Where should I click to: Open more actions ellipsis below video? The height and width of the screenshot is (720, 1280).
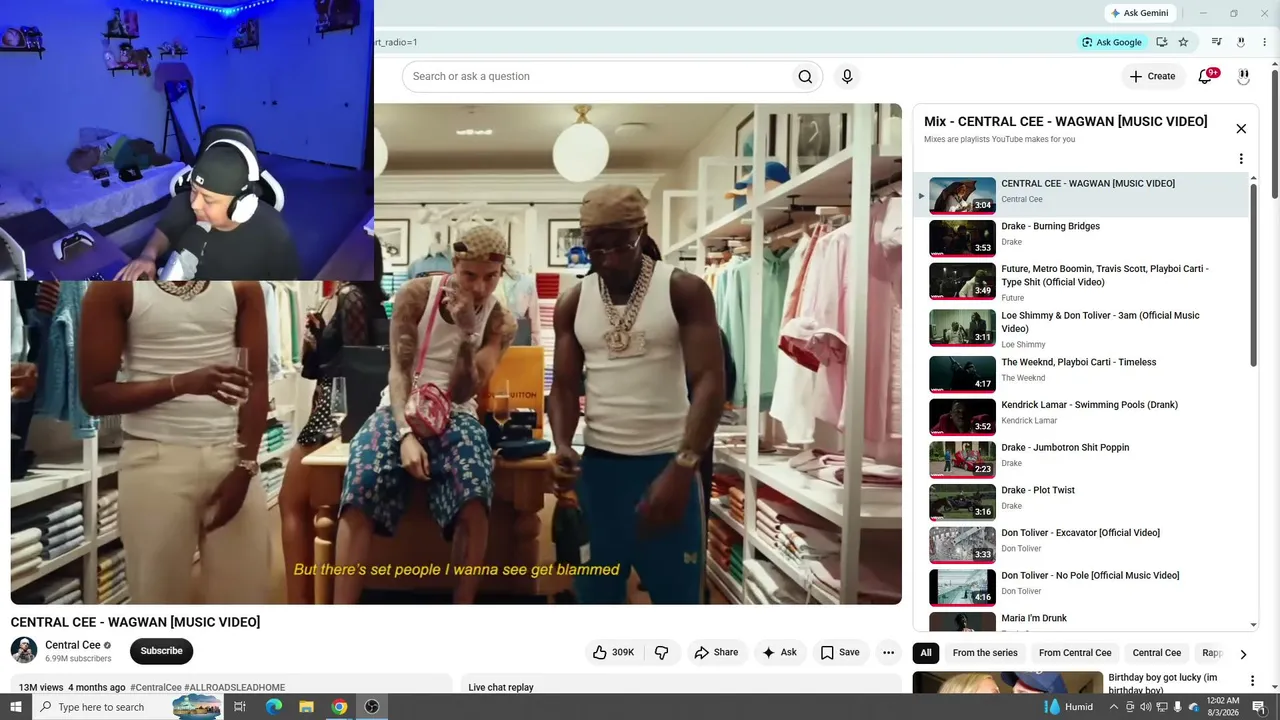[888, 652]
